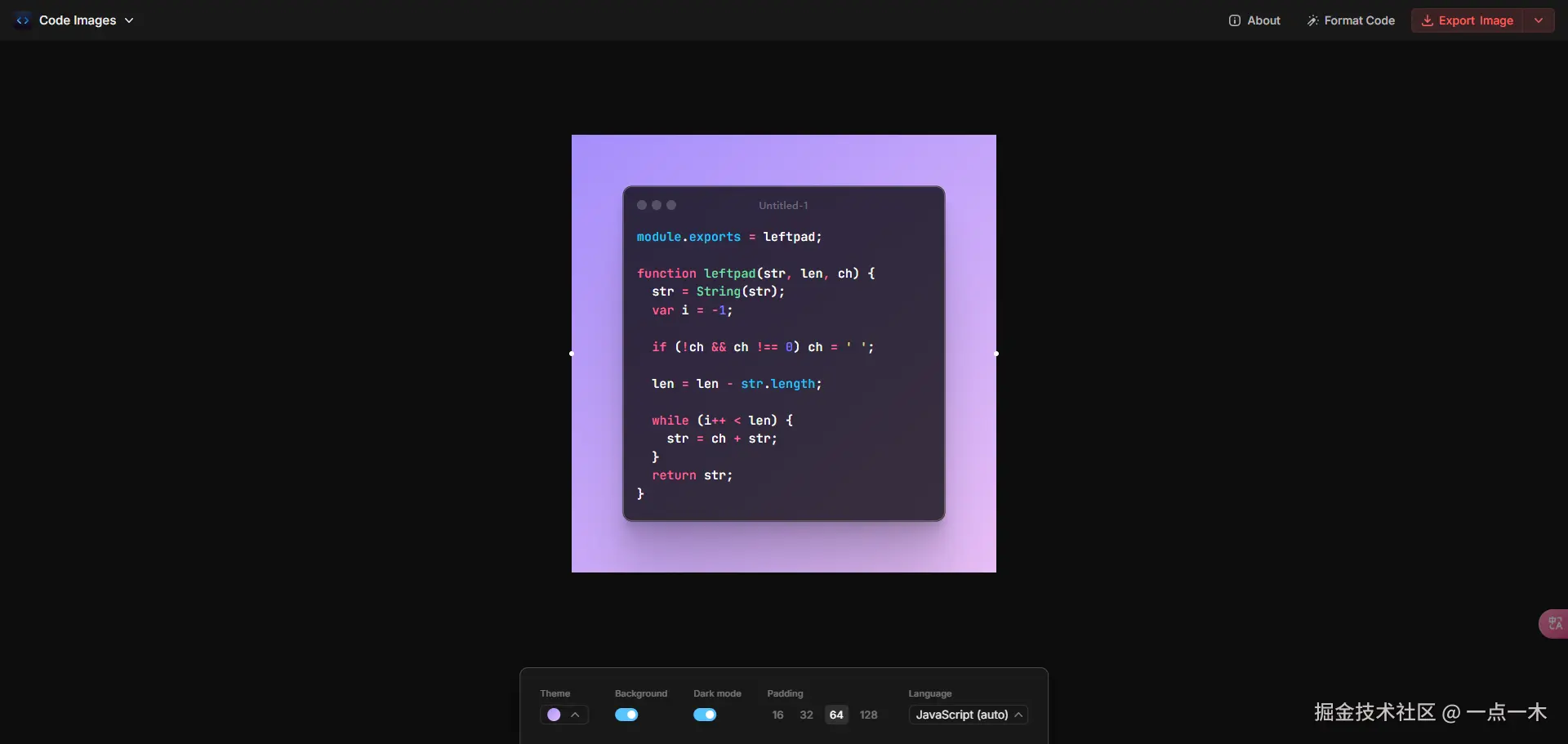Click the 'len = len - str.length;' line

tap(737, 384)
